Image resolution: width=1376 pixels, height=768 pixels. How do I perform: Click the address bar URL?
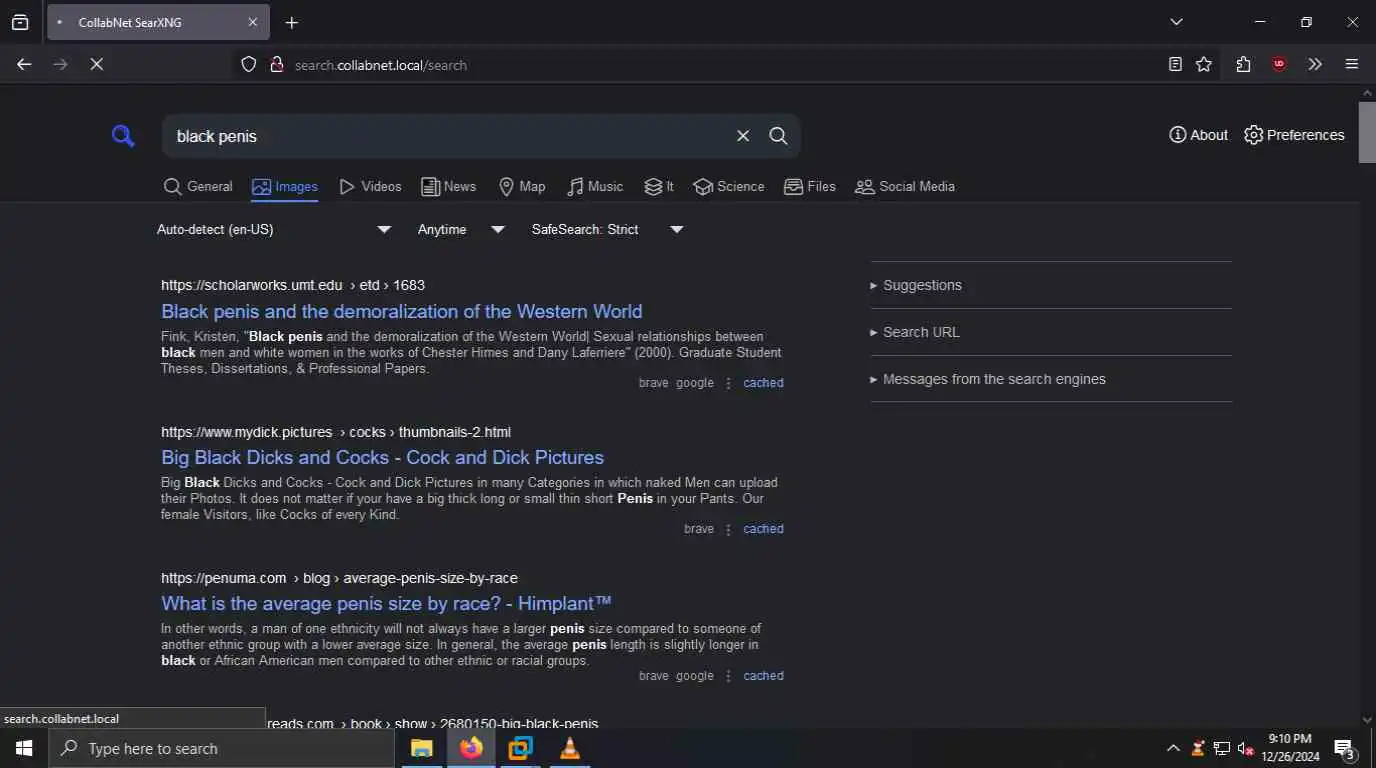380,65
